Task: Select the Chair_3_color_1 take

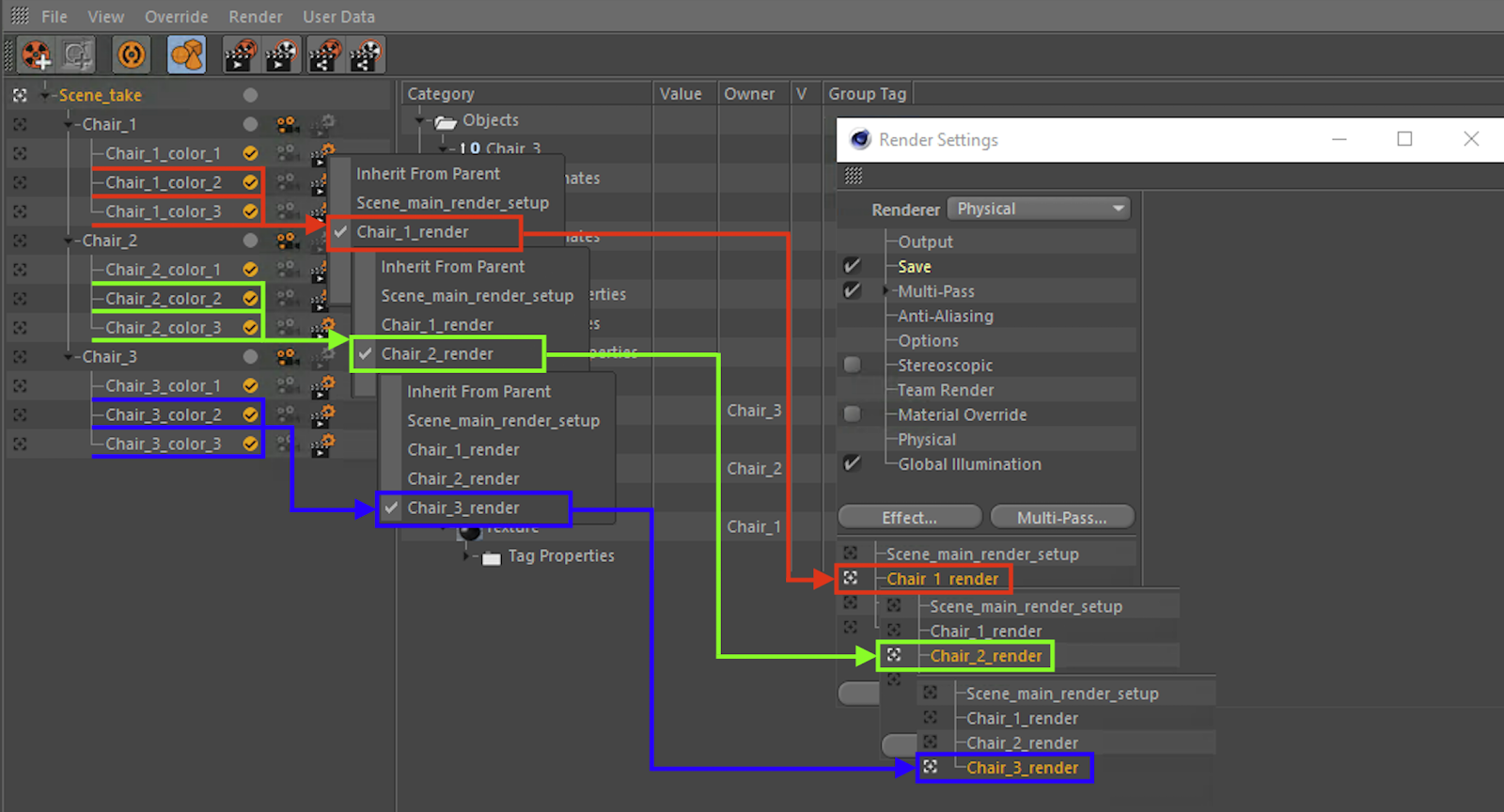Action: (x=164, y=386)
